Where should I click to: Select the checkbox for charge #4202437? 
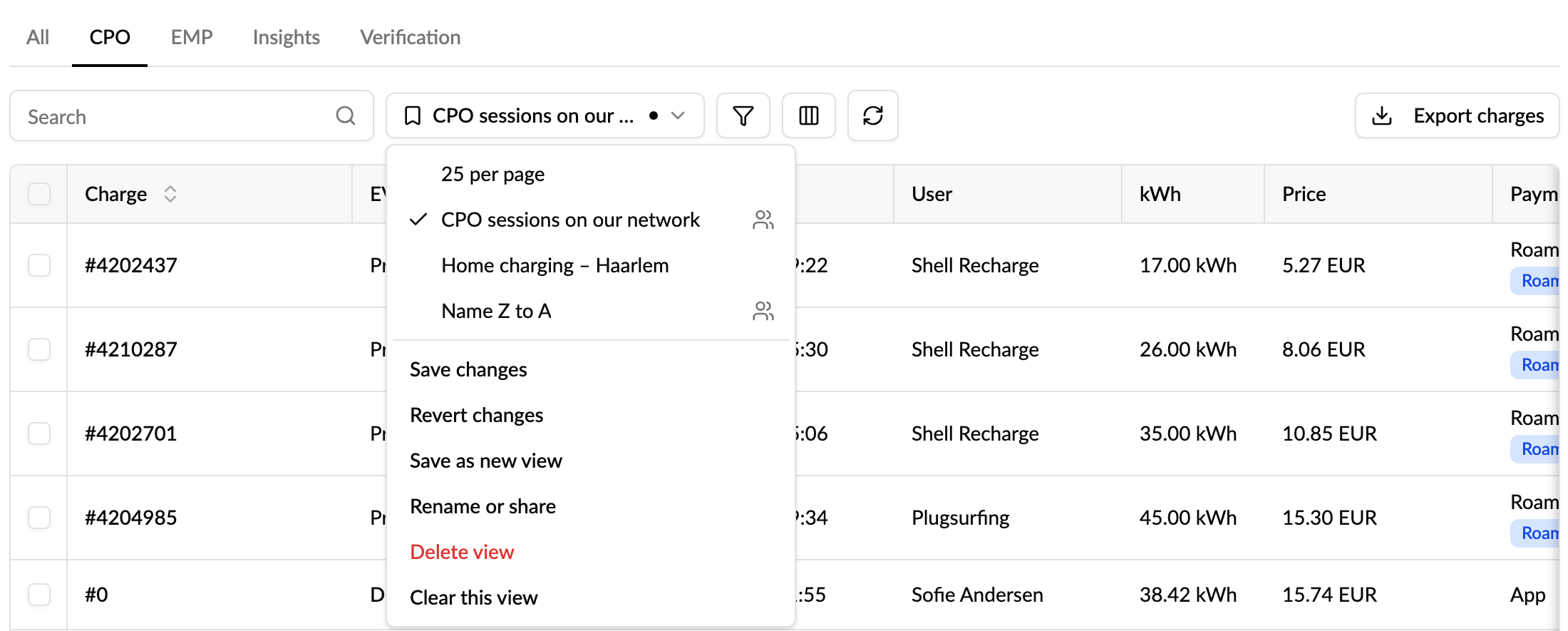point(39,265)
